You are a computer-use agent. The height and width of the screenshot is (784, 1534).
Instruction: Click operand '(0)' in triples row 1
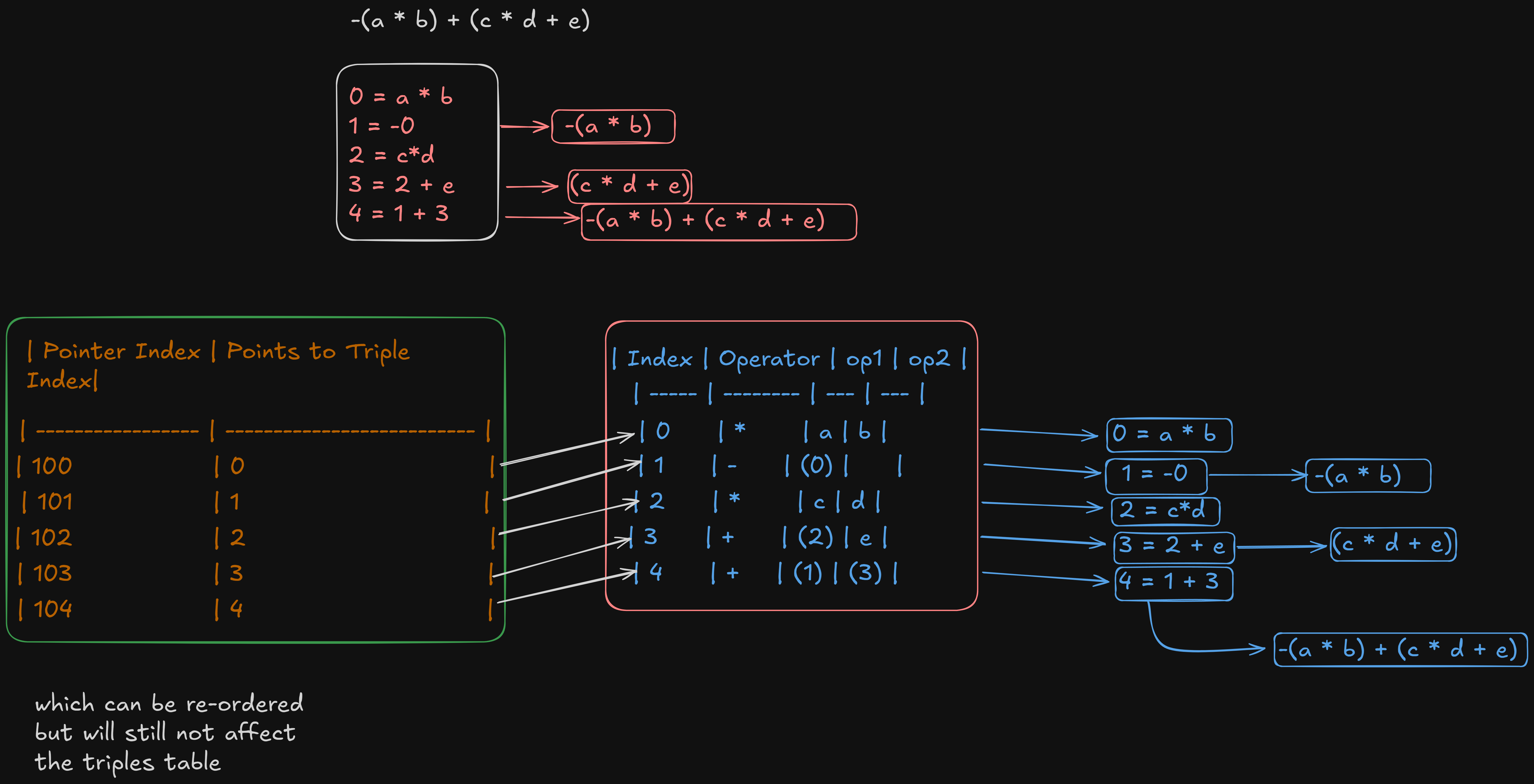pyautogui.click(x=816, y=466)
